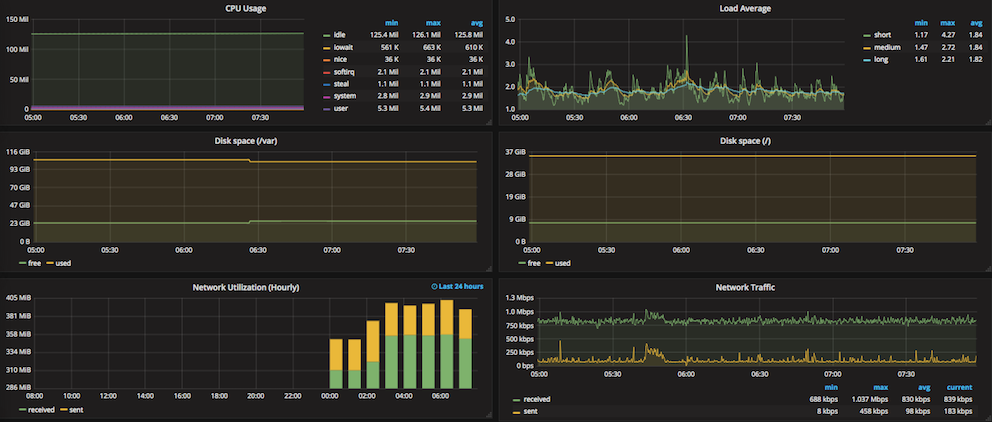
Task: Click the idle min value 125.4 Mil
Action: click(x=384, y=35)
